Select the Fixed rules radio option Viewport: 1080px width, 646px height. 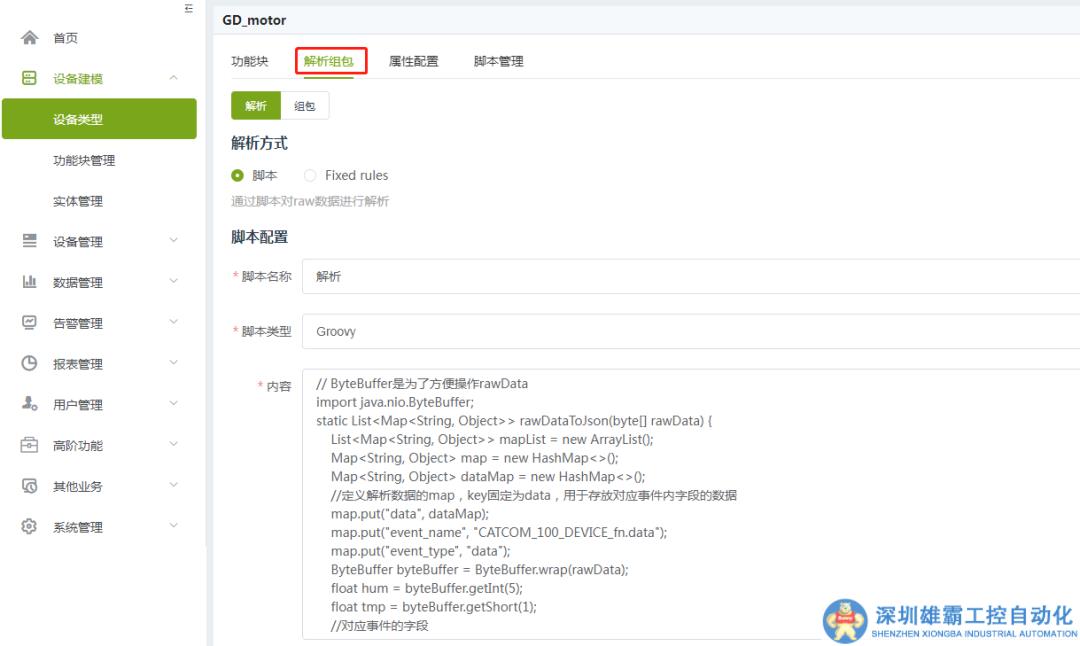[310, 175]
